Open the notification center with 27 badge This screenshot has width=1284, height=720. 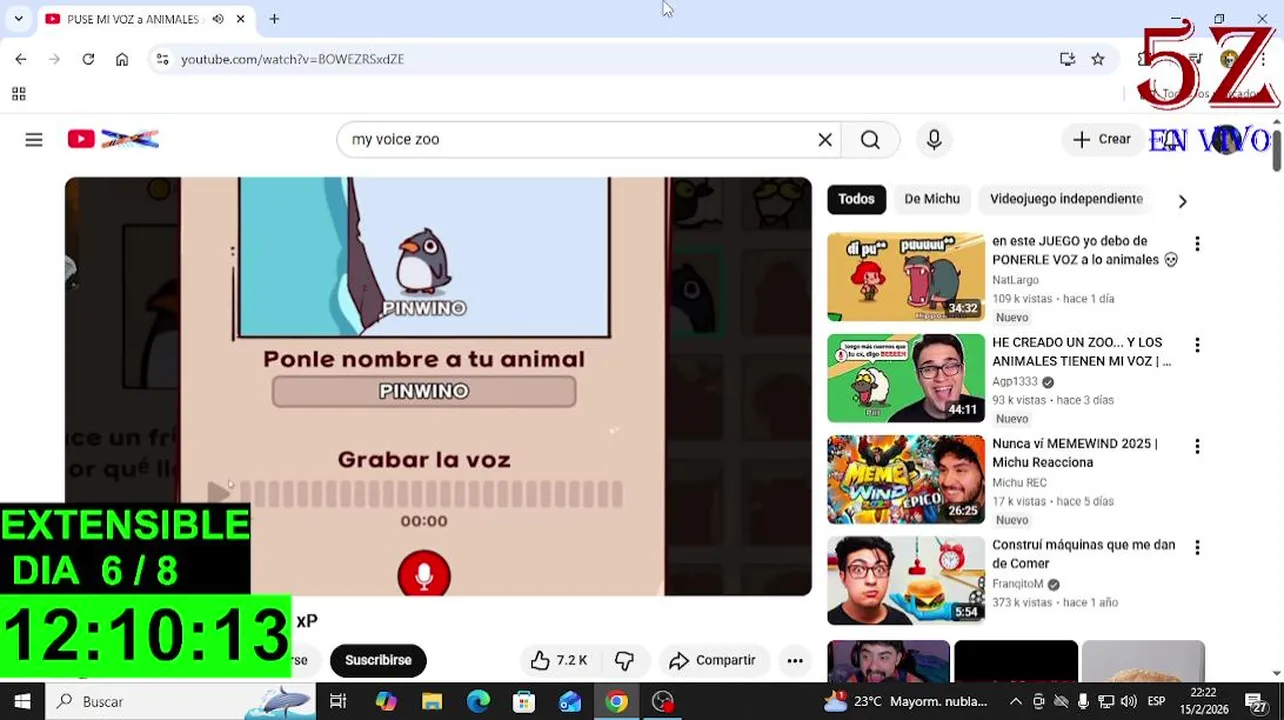[x=1257, y=702]
